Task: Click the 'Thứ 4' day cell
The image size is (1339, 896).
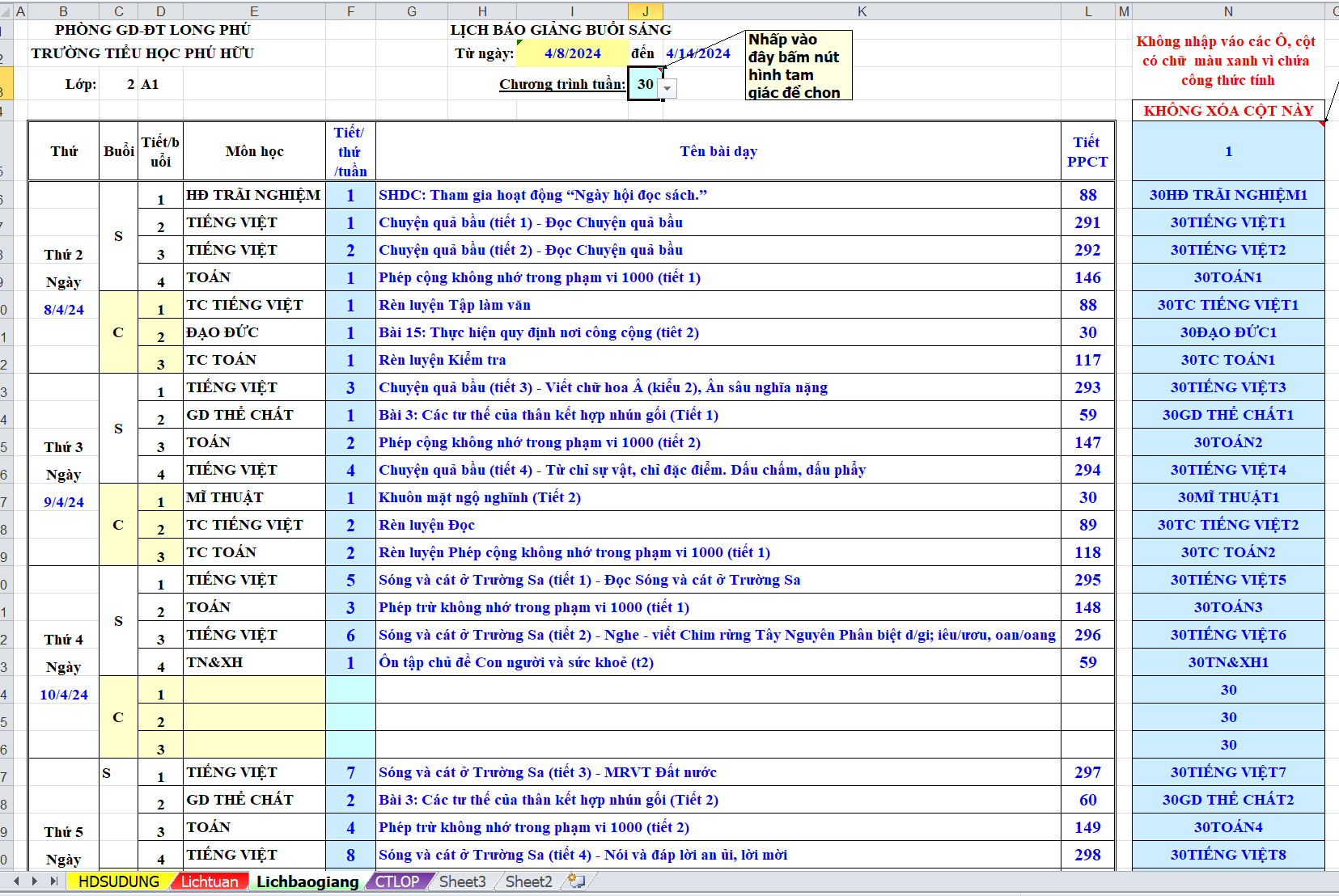Action: click(64, 640)
